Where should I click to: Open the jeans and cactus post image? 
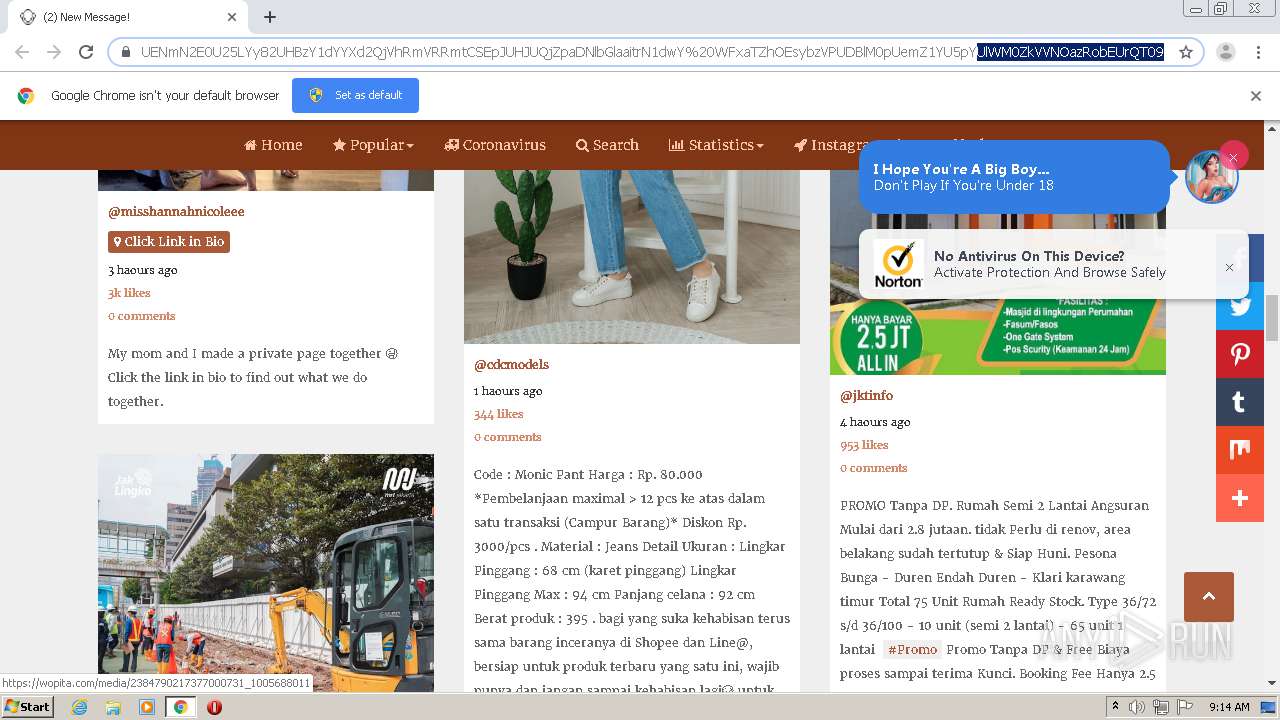coord(632,256)
